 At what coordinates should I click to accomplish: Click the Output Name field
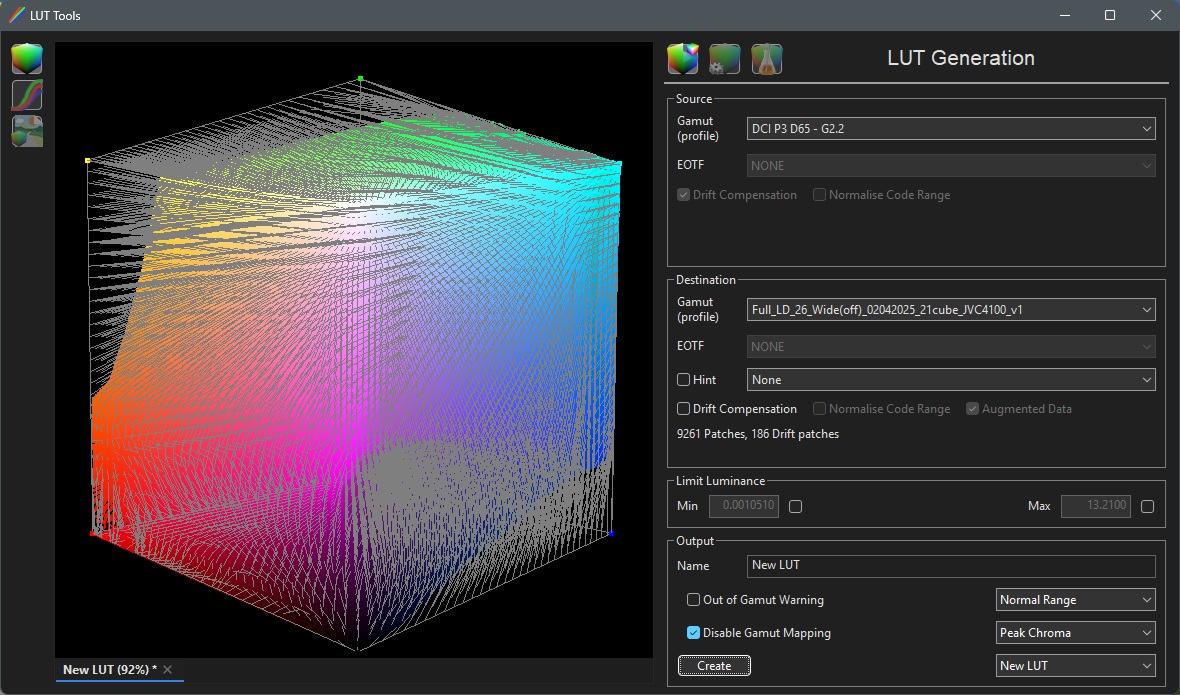pos(950,566)
